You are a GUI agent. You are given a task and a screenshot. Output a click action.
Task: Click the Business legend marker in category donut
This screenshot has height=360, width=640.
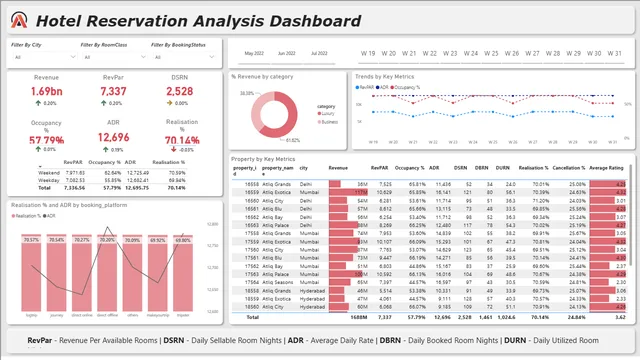click(x=319, y=122)
